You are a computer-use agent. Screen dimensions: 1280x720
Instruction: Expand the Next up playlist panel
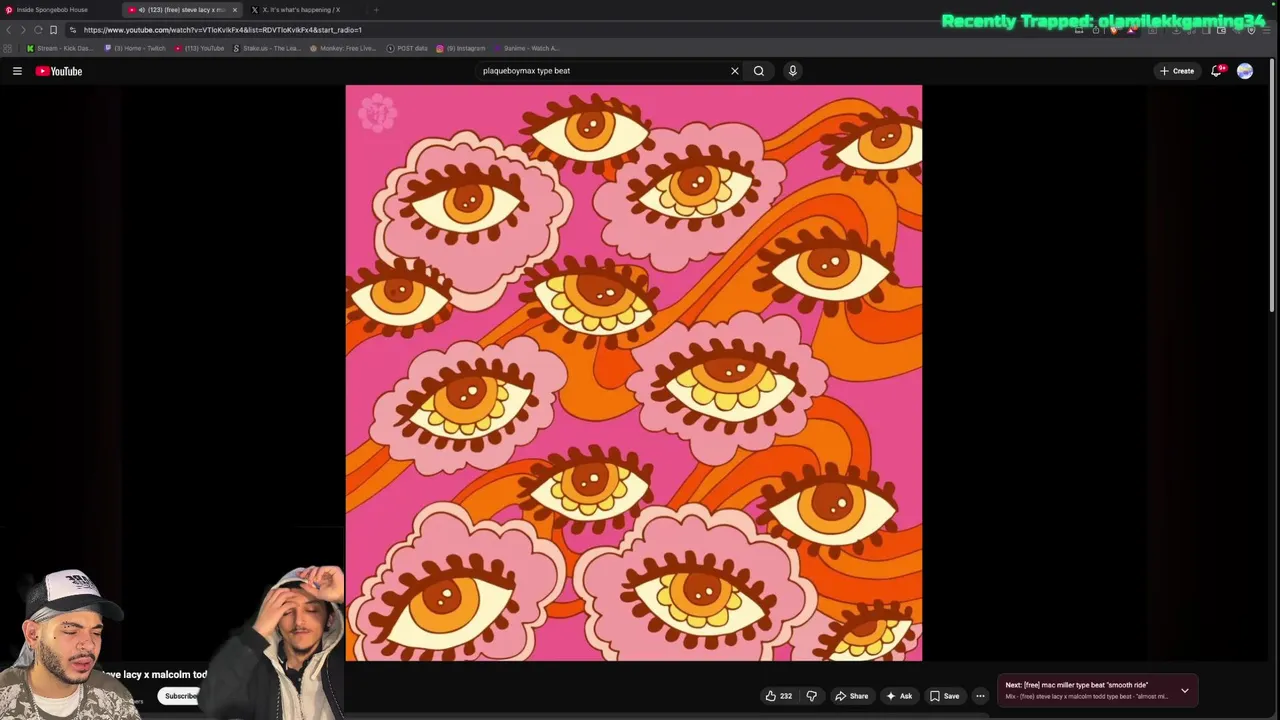[1185, 690]
